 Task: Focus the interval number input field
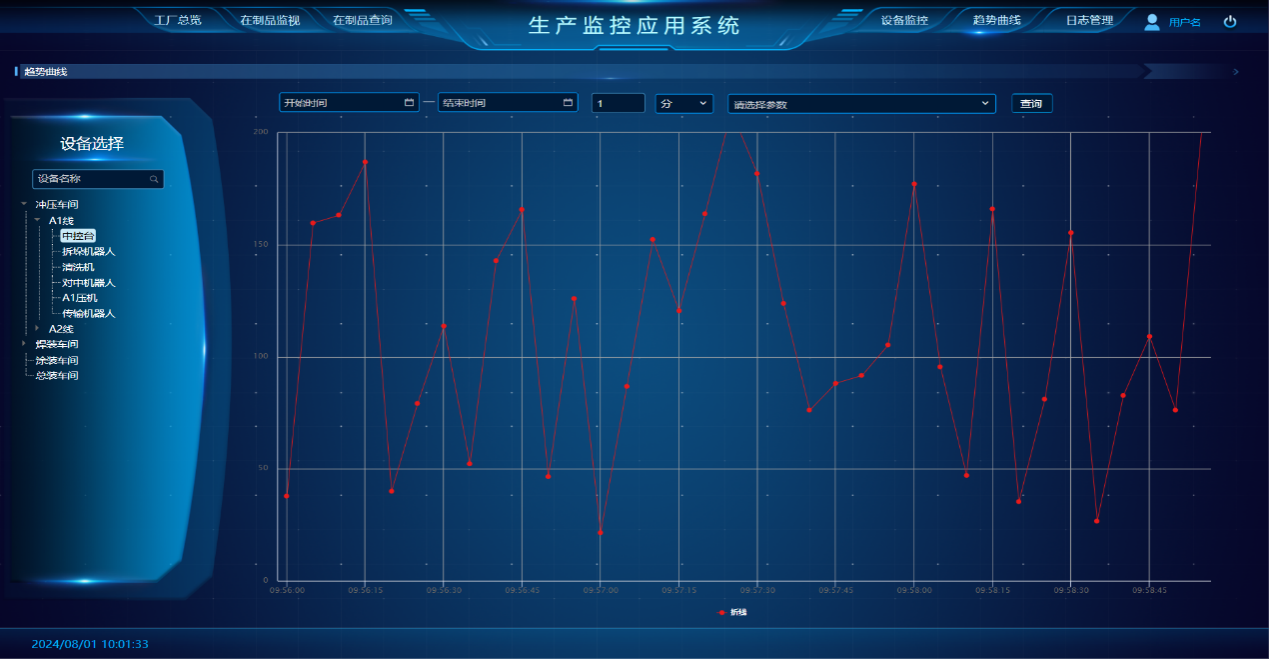(x=618, y=103)
